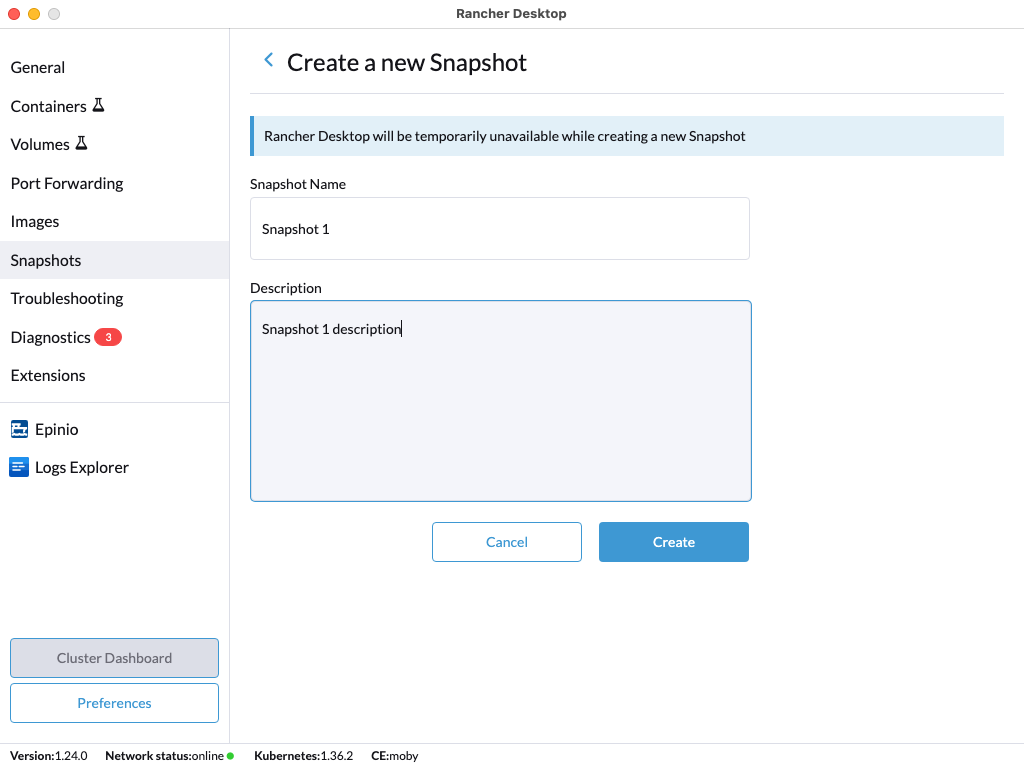Open the Logs Explorer extension
This screenshot has height=768, width=1024.
click(x=114, y=468)
